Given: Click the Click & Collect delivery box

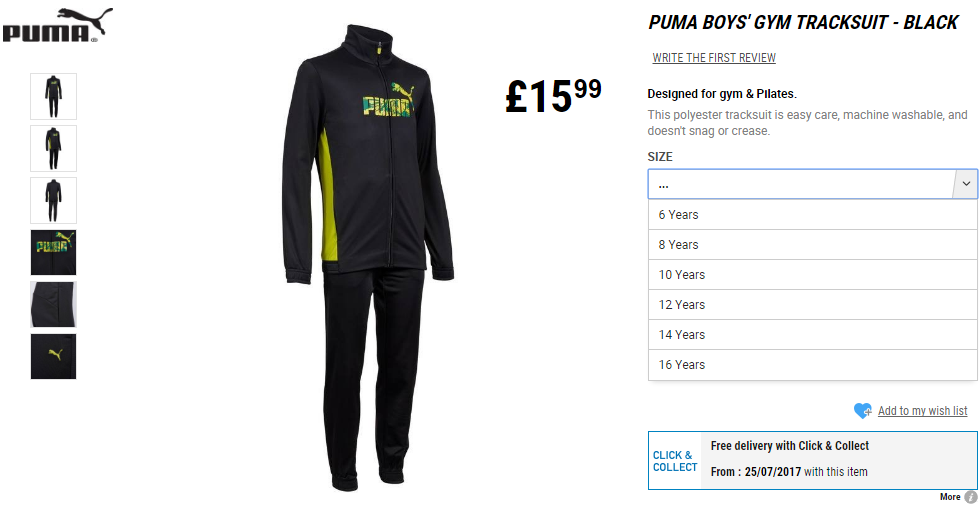Looking at the screenshot, I should (x=813, y=460).
